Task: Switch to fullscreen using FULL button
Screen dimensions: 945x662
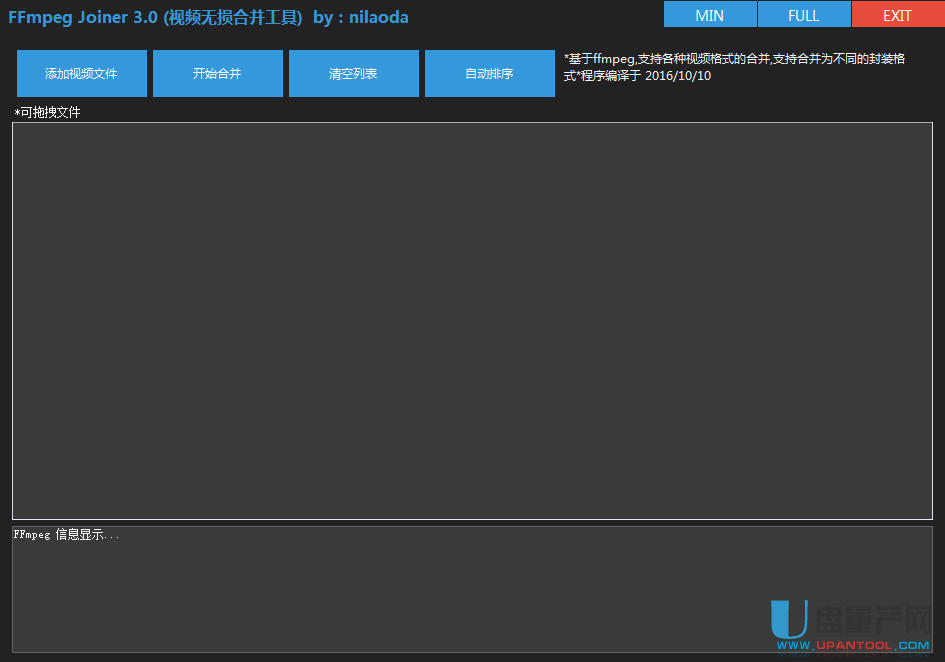Action: click(803, 15)
